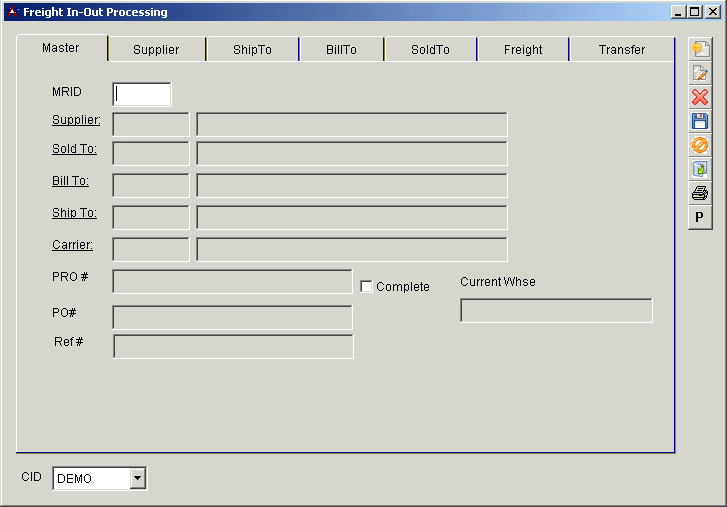
Task: Click into the PRO # field
Action: tap(232, 281)
